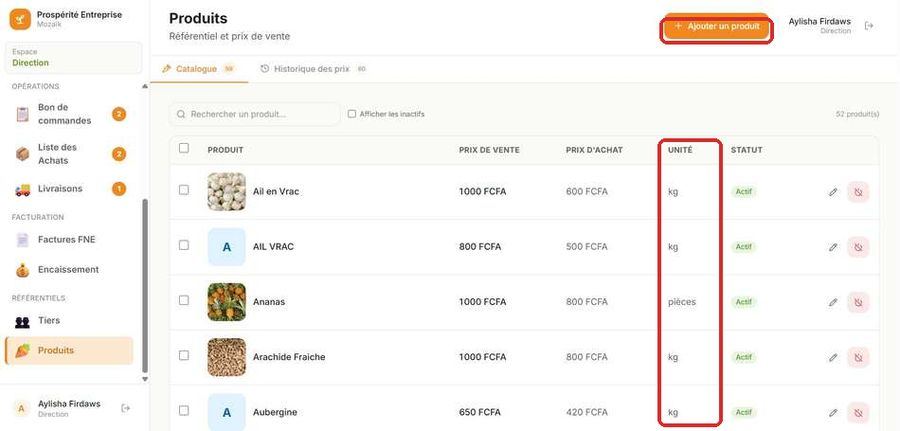This screenshot has width=900, height=431.
Task: Open Factures FNE document icon
Action: (22, 240)
